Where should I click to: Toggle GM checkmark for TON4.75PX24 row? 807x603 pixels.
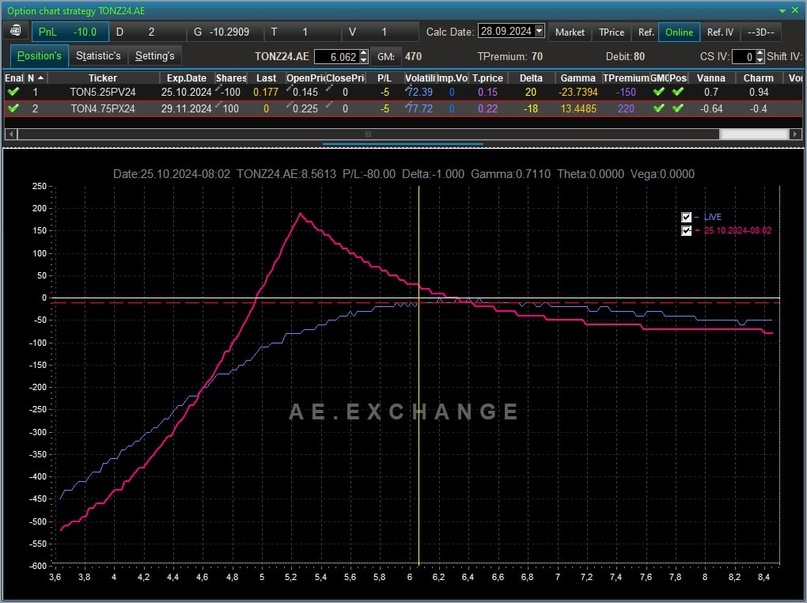658,109
